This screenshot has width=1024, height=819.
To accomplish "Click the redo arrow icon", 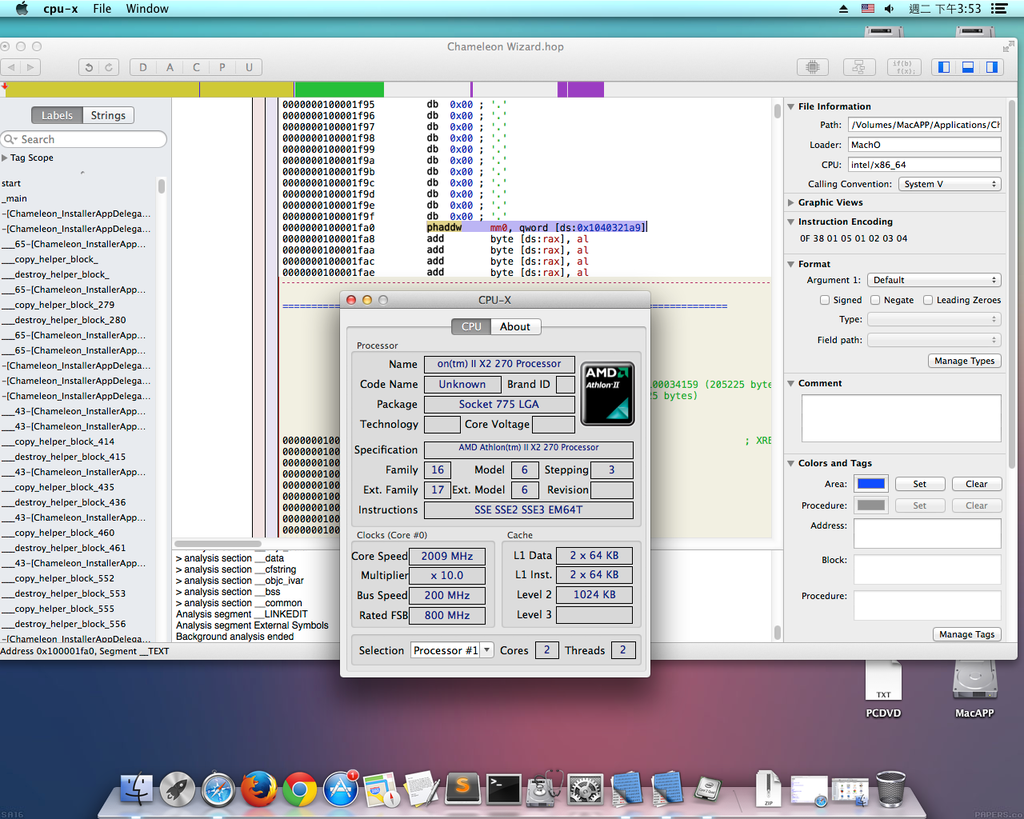I will click(x=109, y=67).
